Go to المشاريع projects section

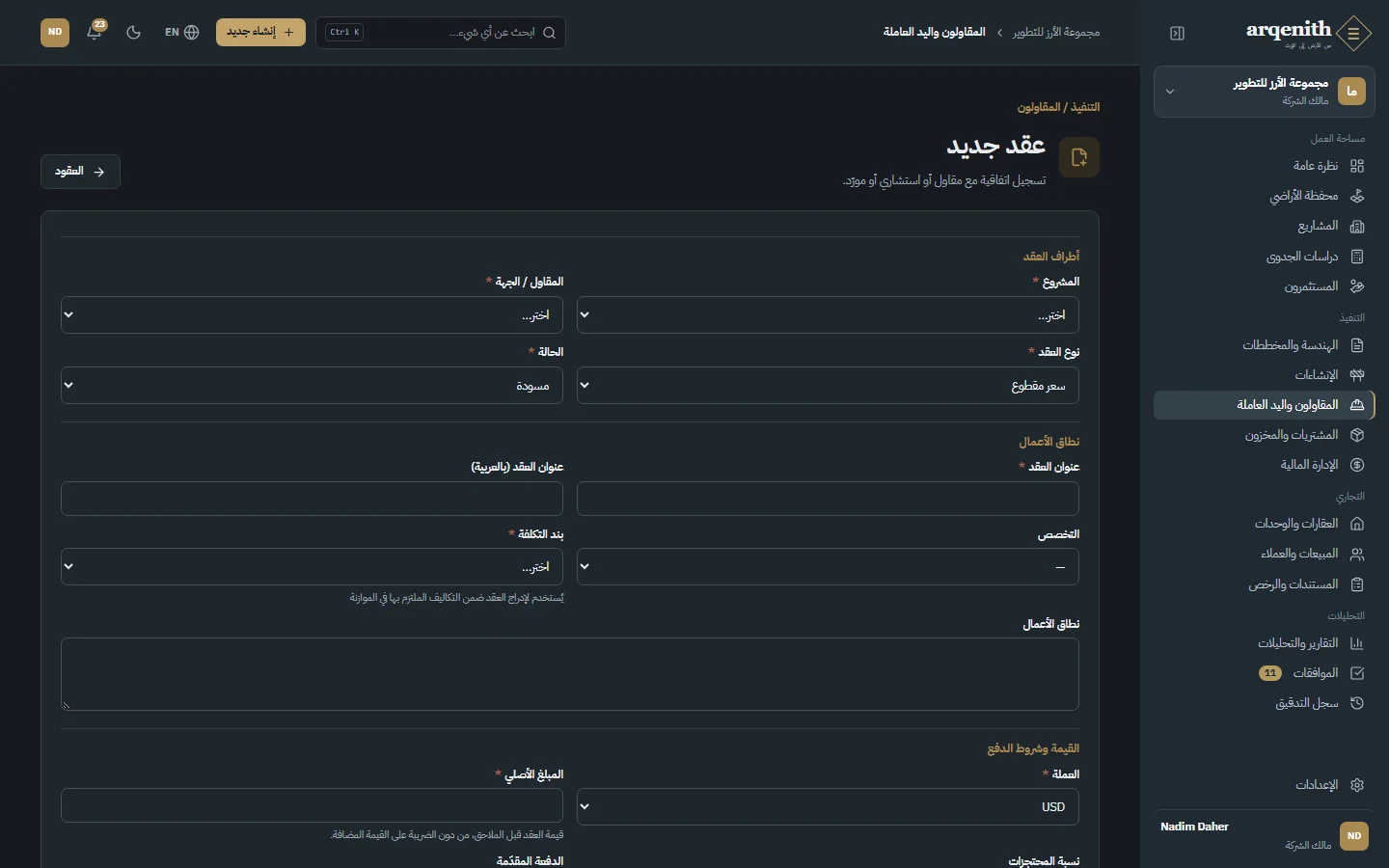[x=1264, y=226]
